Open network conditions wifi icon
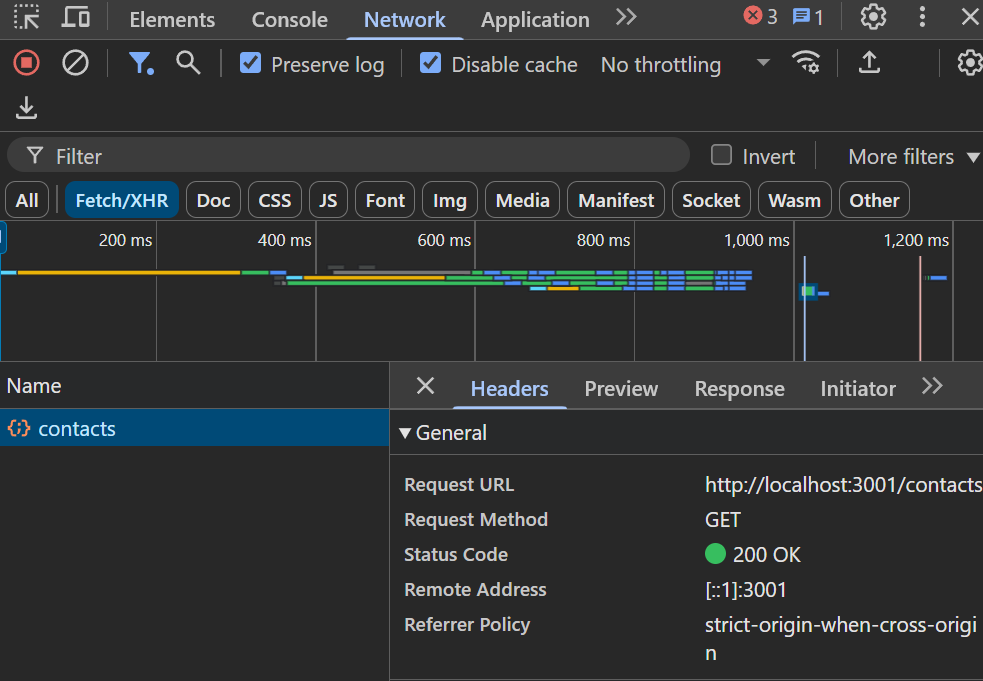The image size is (983, 681). click(x=806, y=63)
